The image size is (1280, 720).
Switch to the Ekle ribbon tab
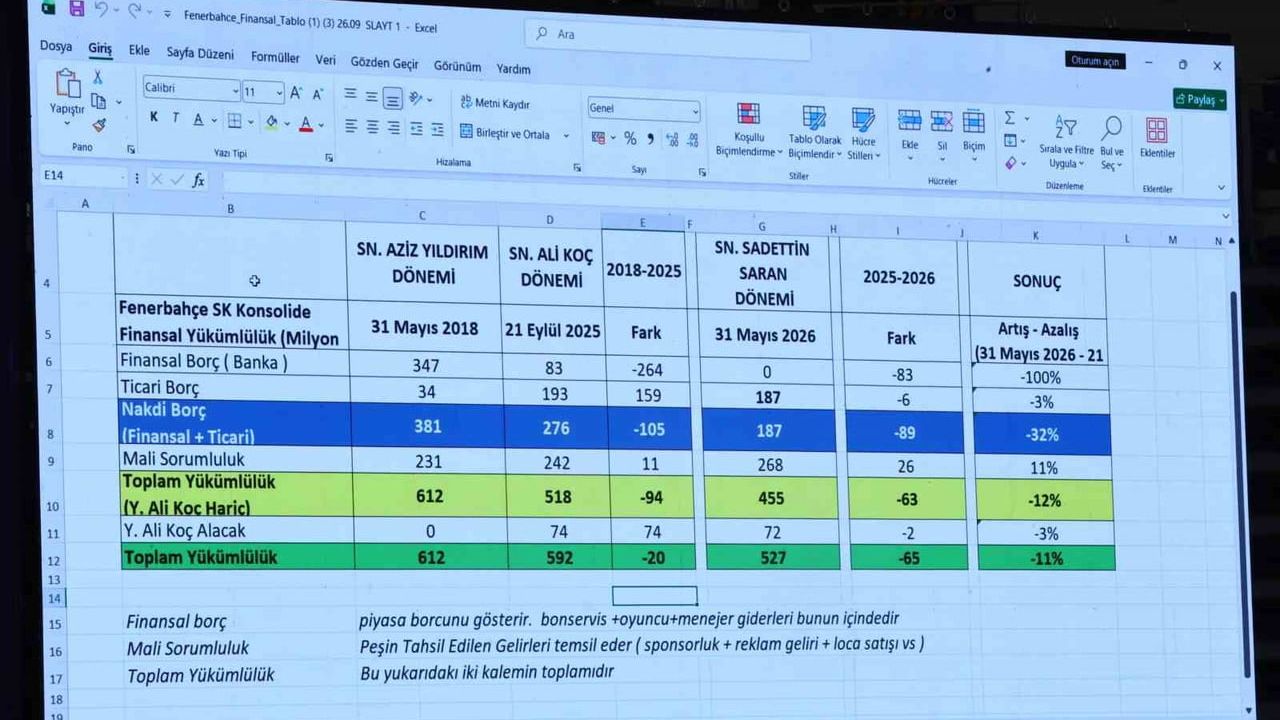pos(139,50)
